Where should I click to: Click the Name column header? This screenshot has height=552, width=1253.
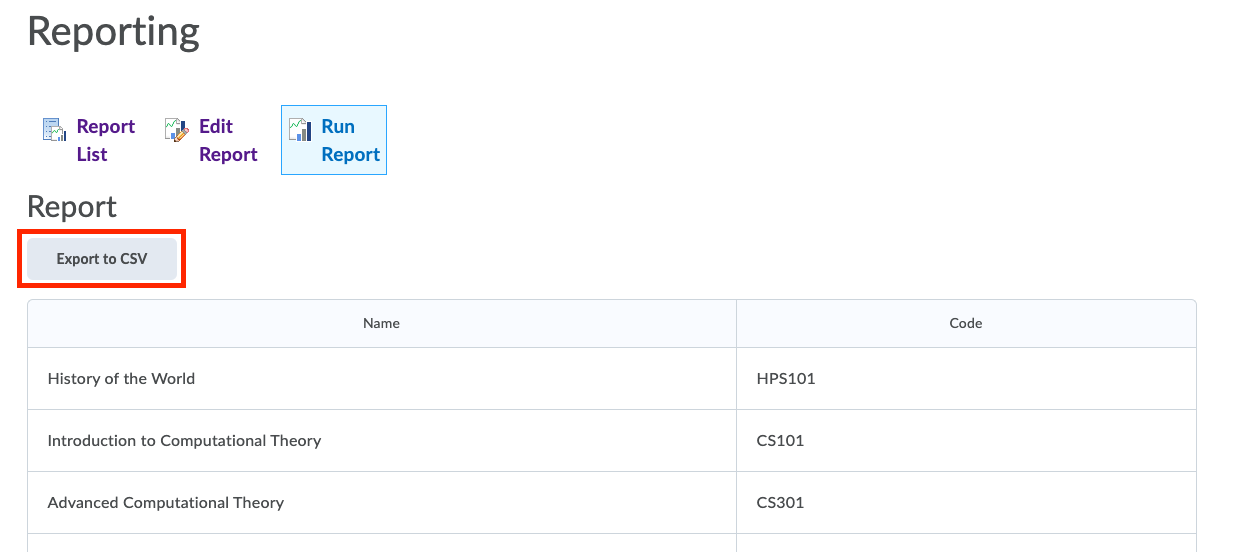381,323
